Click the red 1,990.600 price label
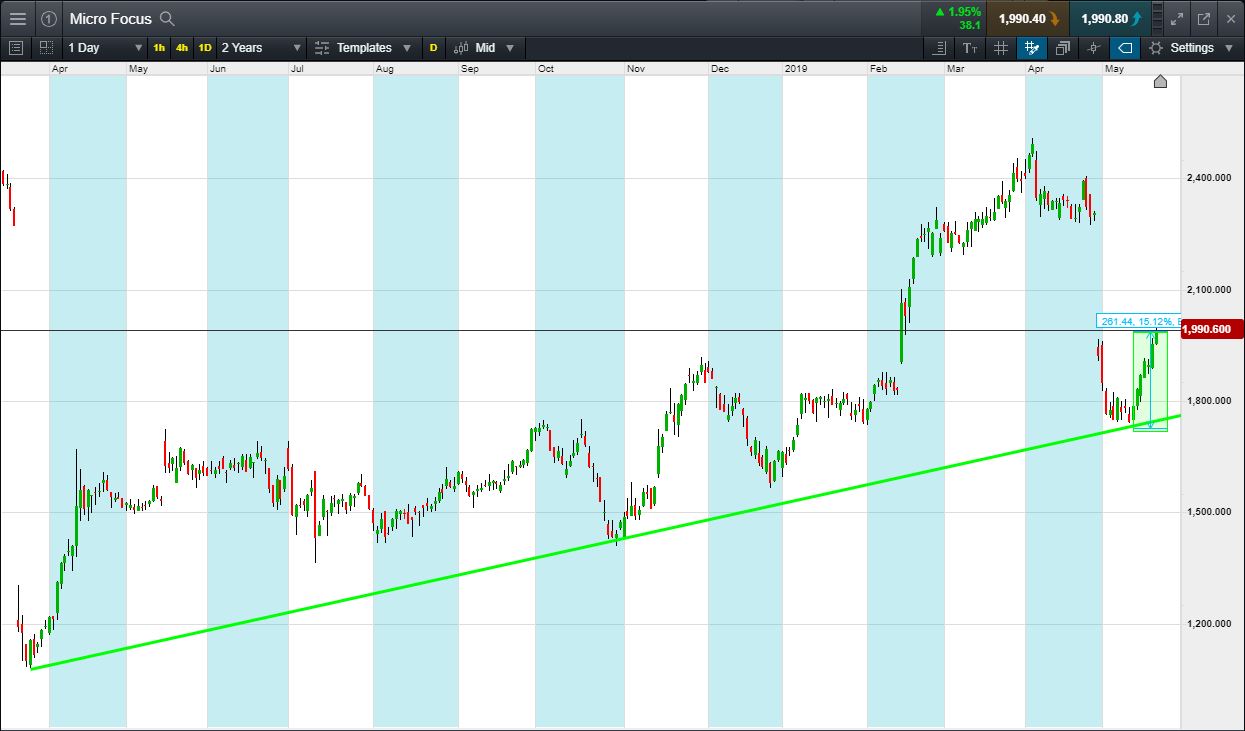 (x=1210, y=330)
